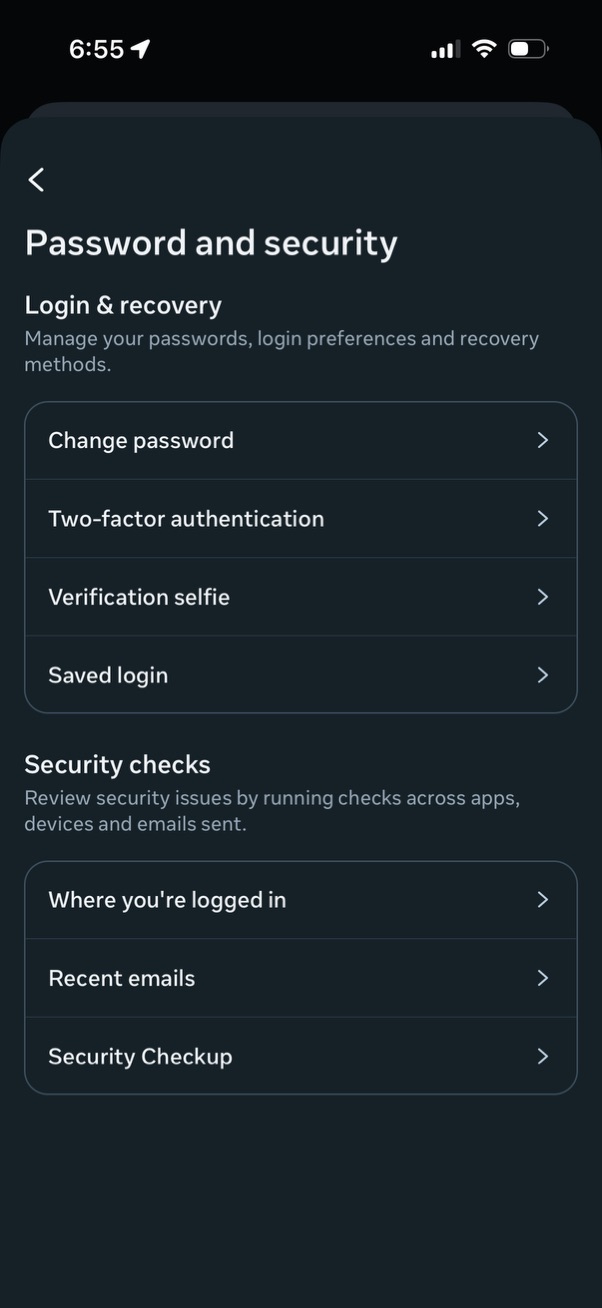602x1308 pixels.
Task: Expand the Two-factor authentication row
Action: tap(300, 518)
